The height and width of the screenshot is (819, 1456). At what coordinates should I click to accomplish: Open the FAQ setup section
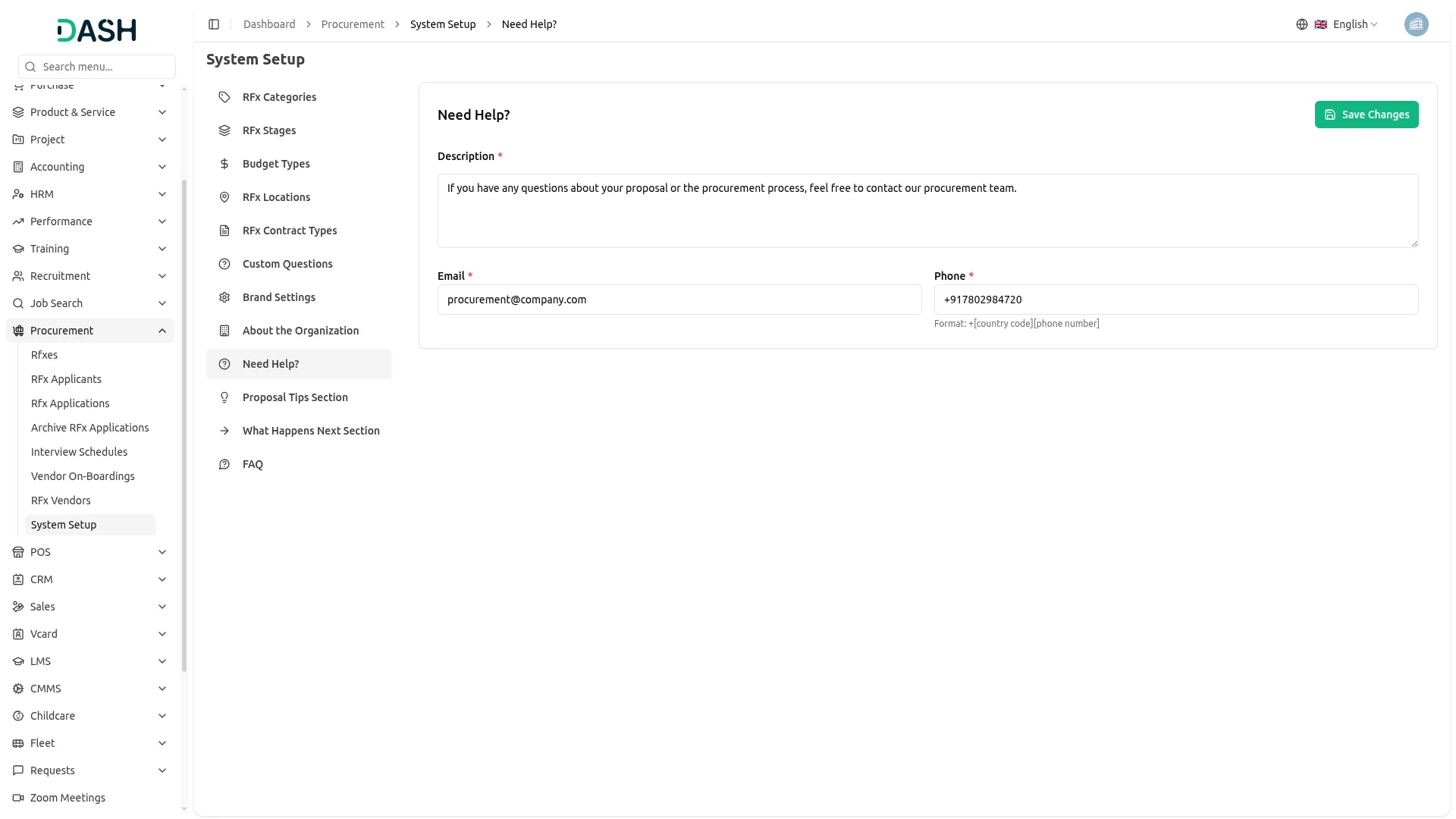coord(253,464)
